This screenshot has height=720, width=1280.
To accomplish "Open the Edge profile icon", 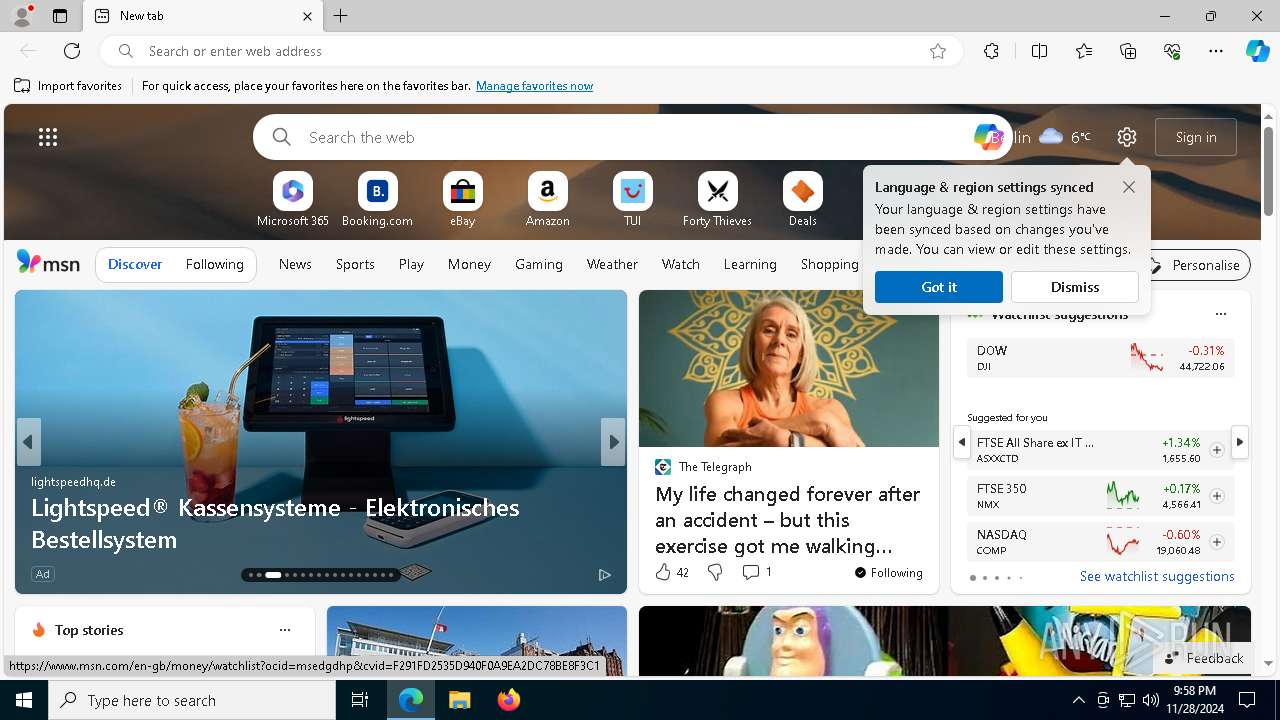I will click(21, 16).
